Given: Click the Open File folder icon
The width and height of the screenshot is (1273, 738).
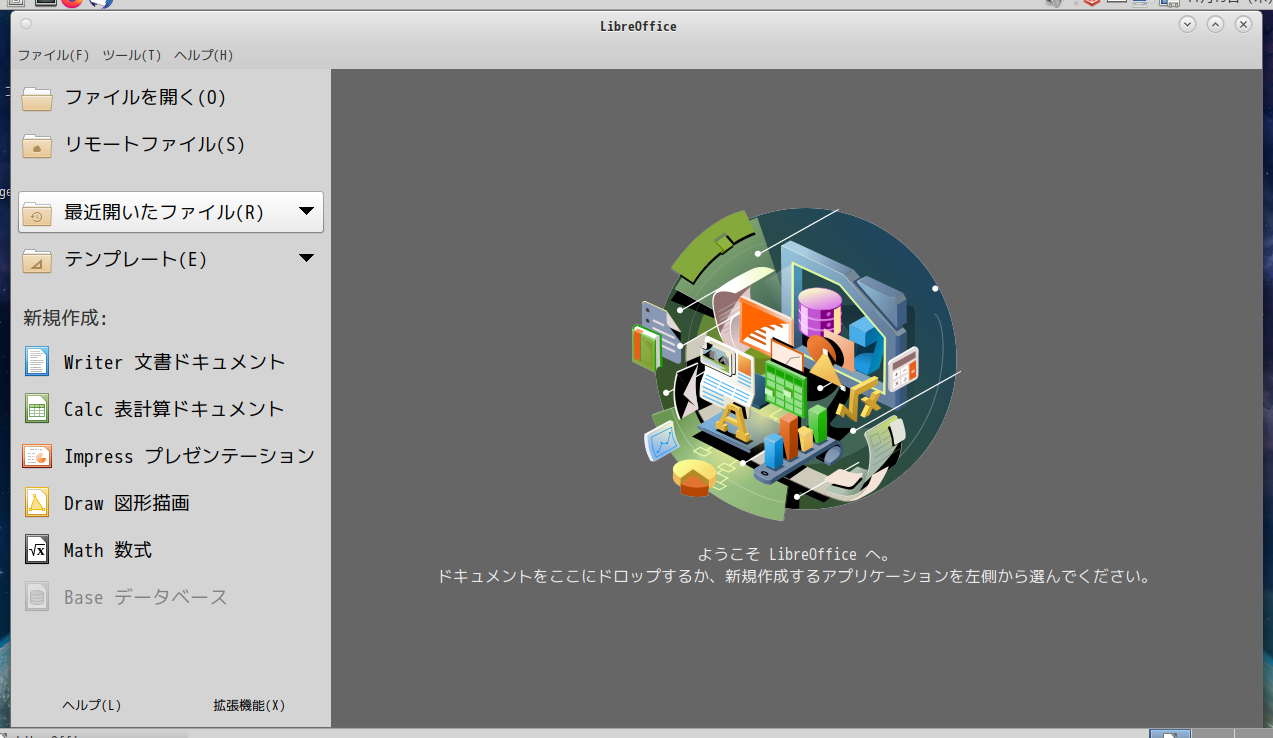Looking at the screenshot, I should [37, 98].
